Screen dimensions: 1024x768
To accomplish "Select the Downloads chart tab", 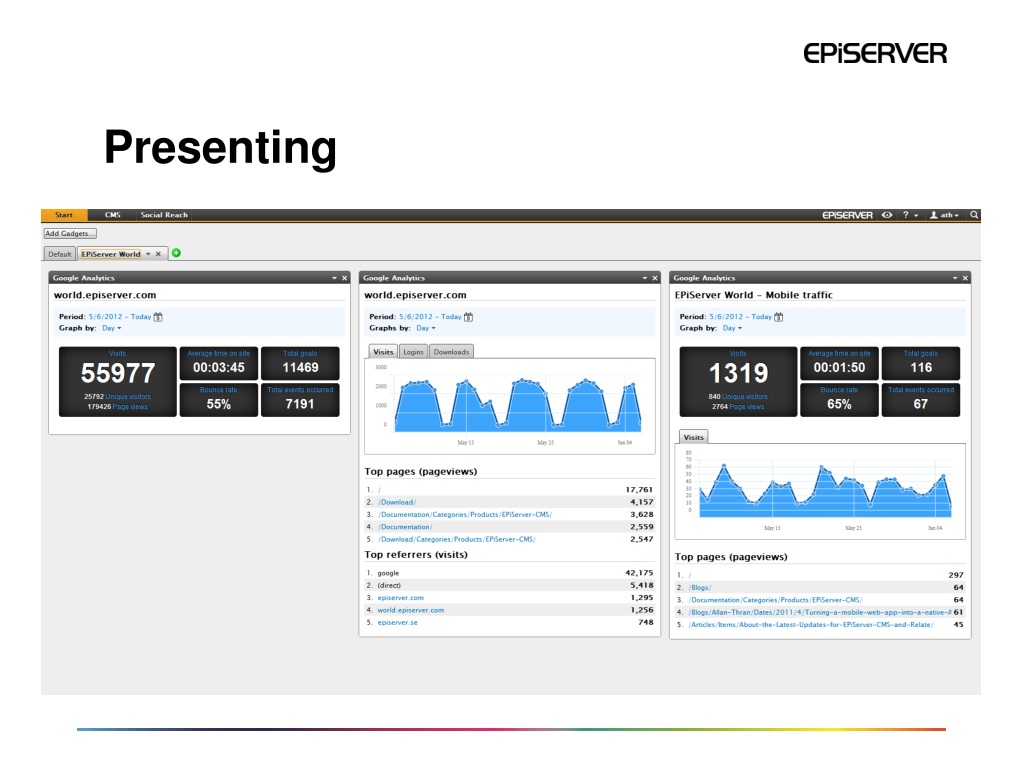I will (x=451, y=352).
